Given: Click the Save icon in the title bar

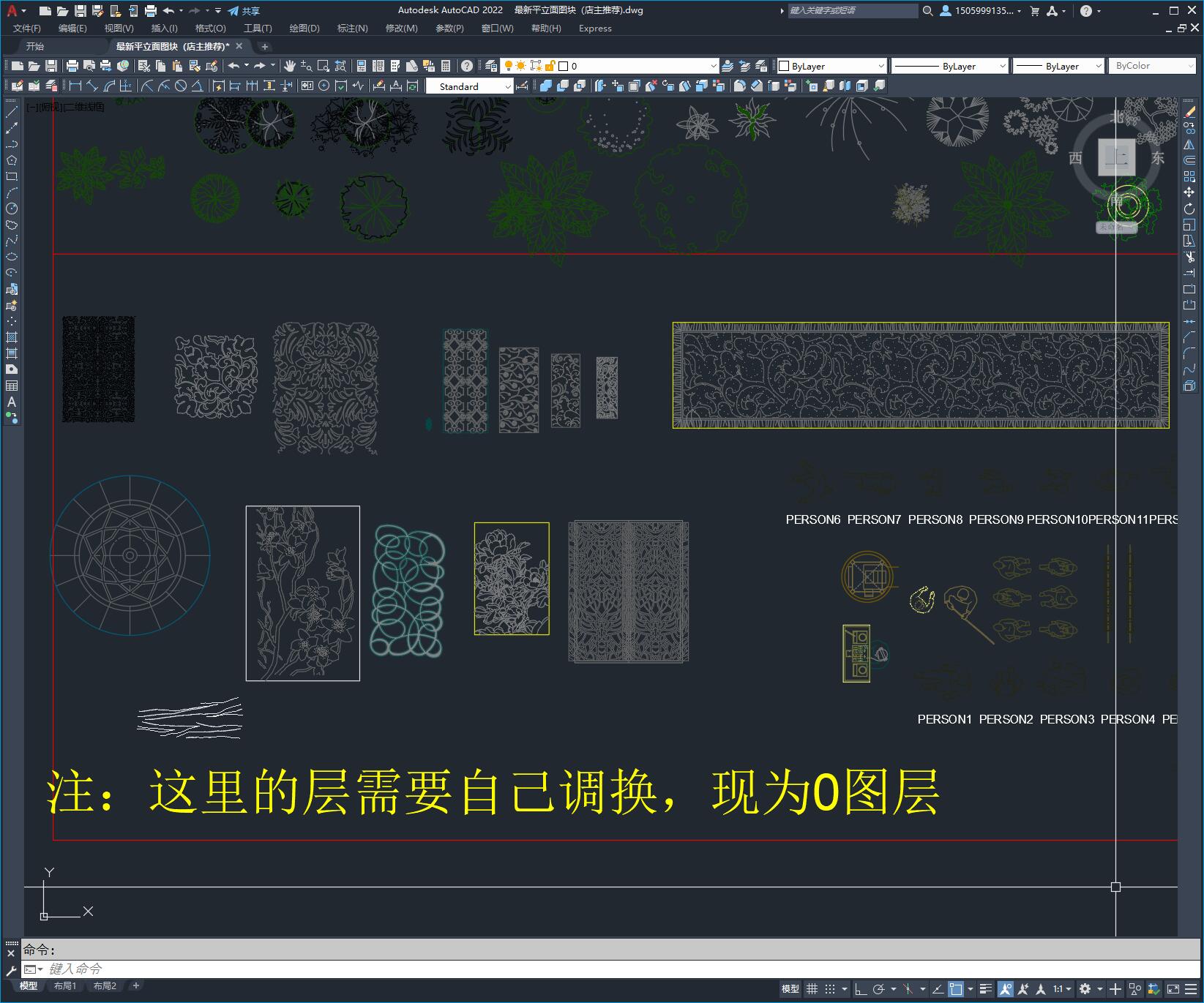Looking at the screenshot, I should click(x=81, y=11).
